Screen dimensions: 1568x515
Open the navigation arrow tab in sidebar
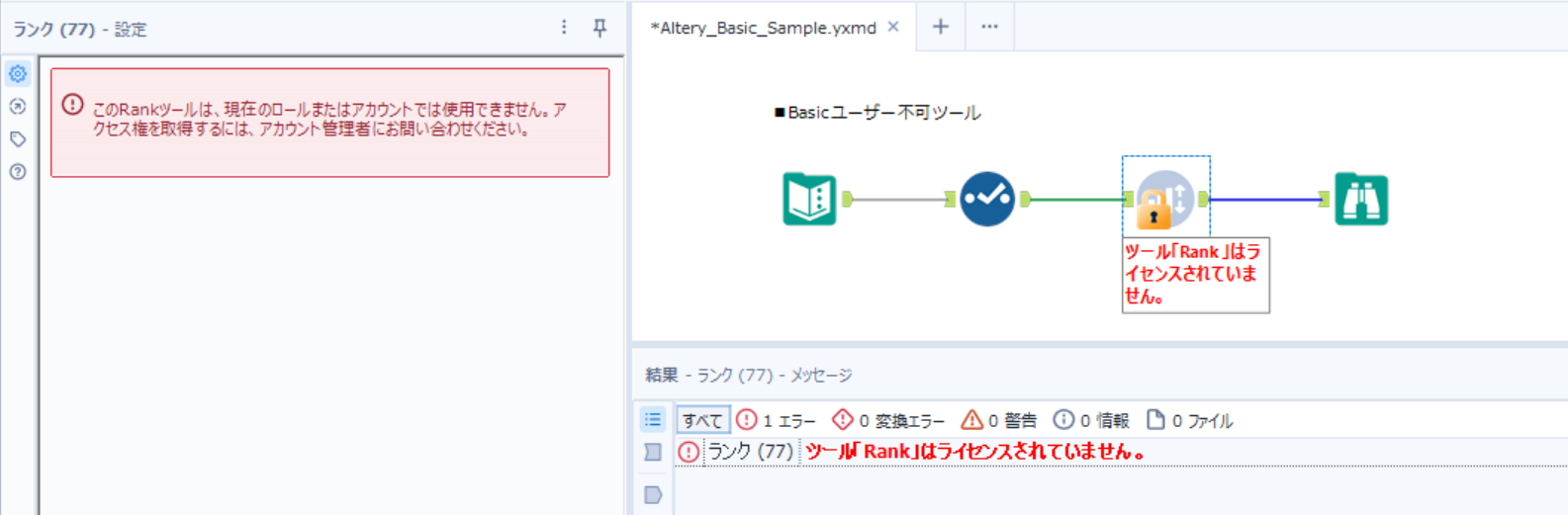(x=18, y=107)
